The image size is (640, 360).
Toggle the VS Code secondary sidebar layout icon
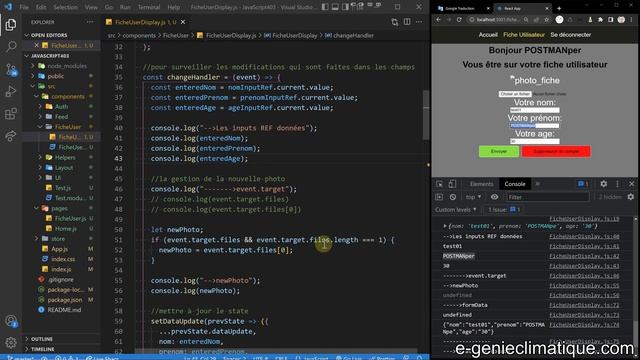click(345, 7)
